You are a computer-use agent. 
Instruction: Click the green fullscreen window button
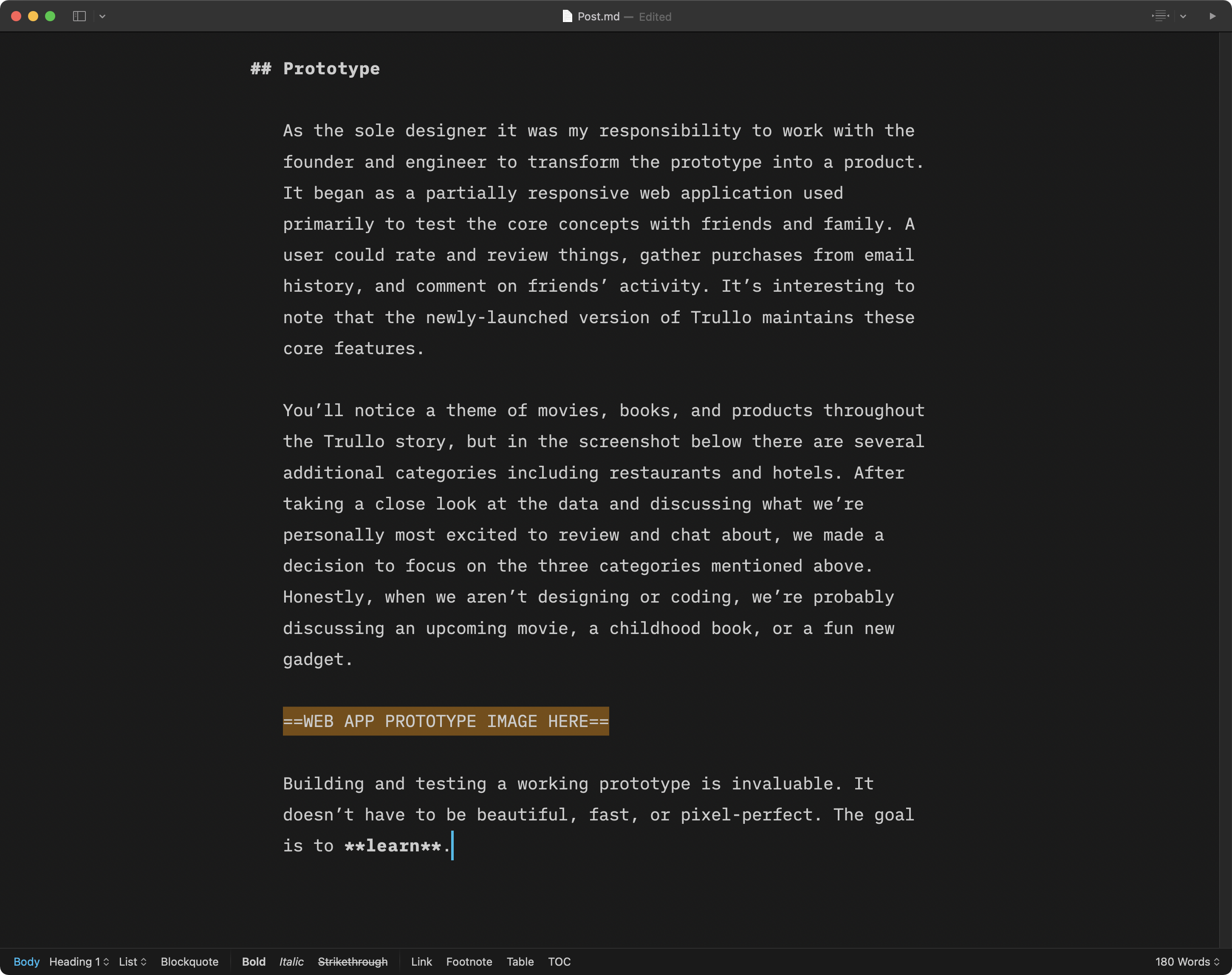pos(50,16)
